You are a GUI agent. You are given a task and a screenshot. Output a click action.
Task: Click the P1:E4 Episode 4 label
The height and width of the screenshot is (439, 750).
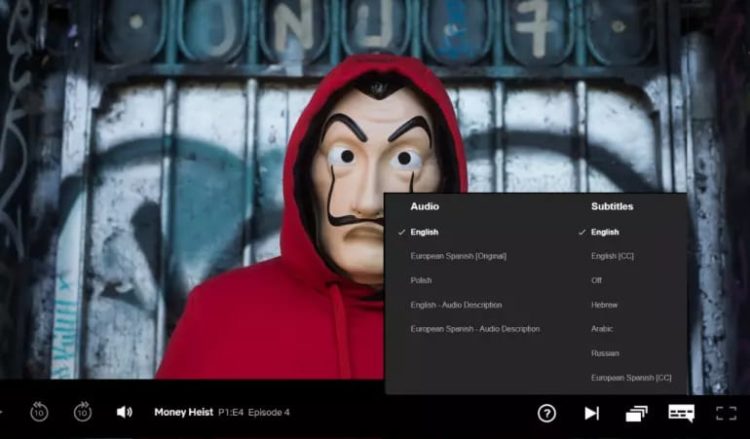pyautogui.click(x=254, y=412)
